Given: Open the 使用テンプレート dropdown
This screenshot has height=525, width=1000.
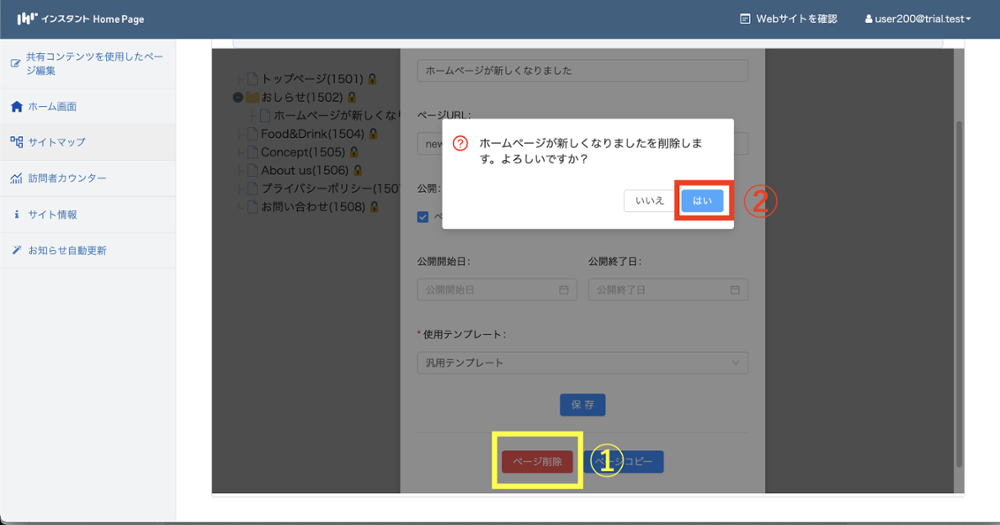Looking at the screenshot, I should [582, 362].
